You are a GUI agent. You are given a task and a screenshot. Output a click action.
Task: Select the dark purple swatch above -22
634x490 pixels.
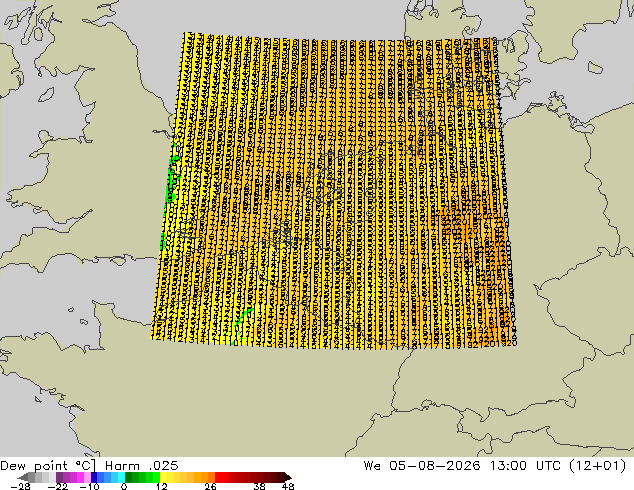[x=59, y=477]
